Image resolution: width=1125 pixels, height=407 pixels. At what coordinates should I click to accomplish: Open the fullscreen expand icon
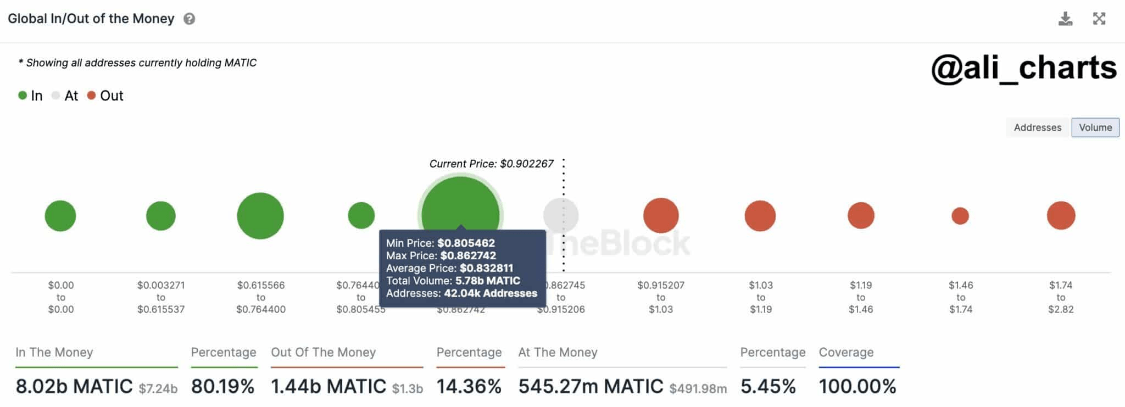[x=1098, y=19]
